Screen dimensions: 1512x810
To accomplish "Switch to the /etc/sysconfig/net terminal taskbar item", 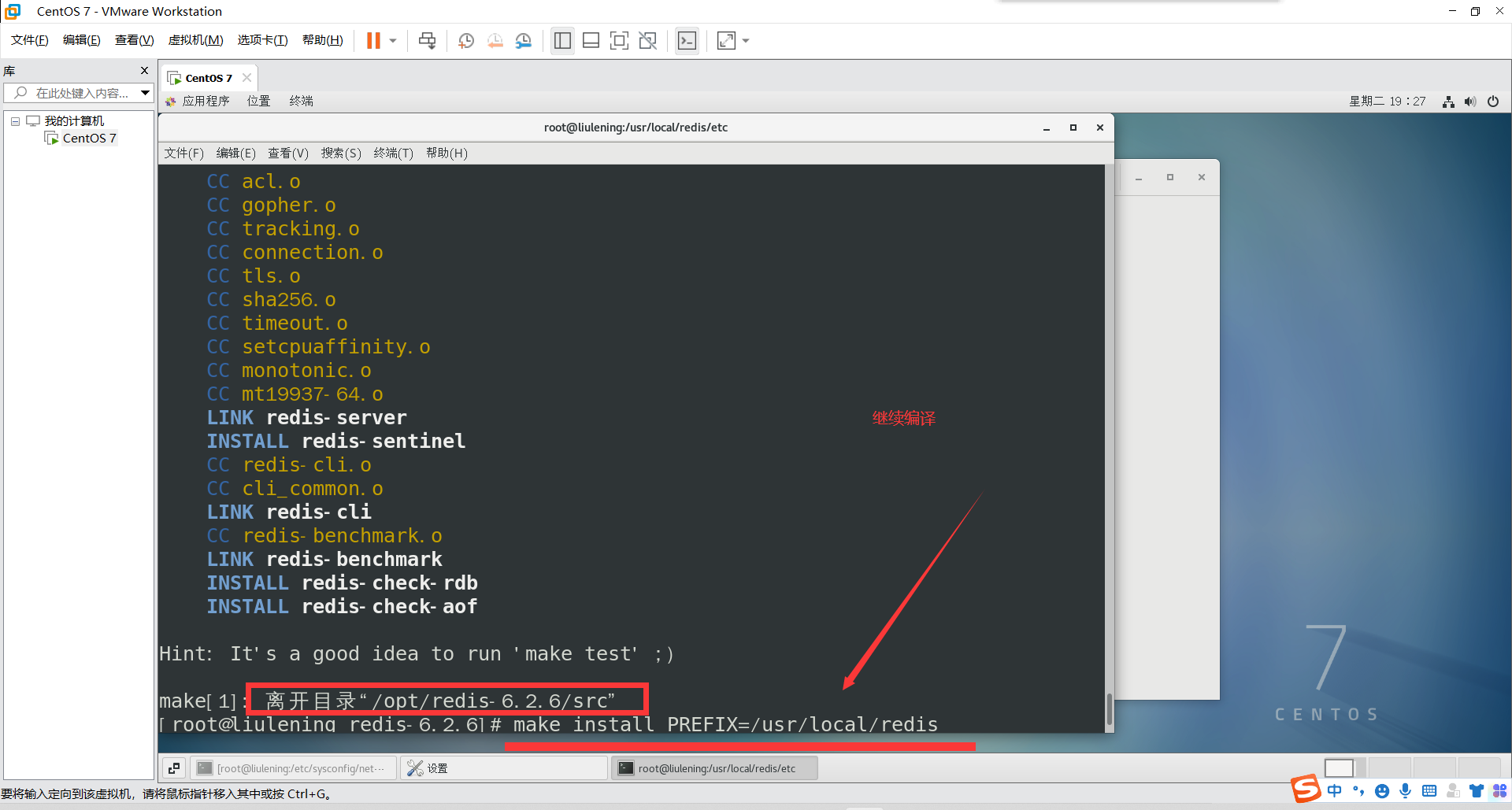I will 291,768.
